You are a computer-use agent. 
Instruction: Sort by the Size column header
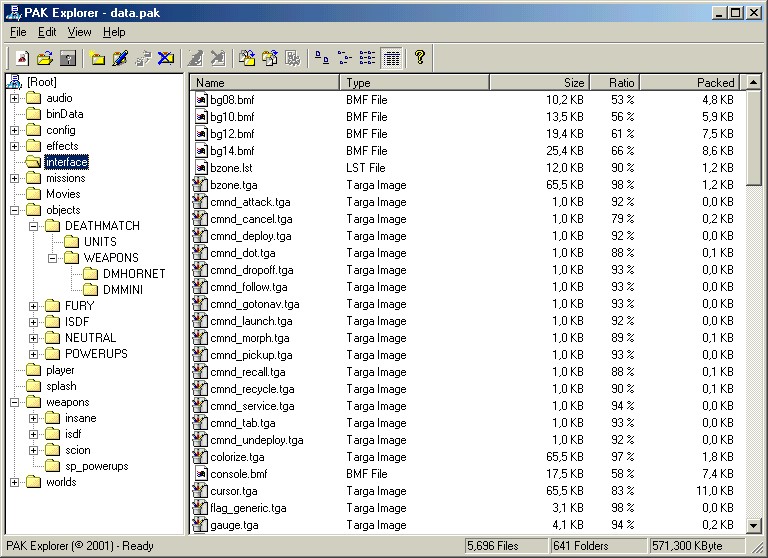[x=540, y=82]
